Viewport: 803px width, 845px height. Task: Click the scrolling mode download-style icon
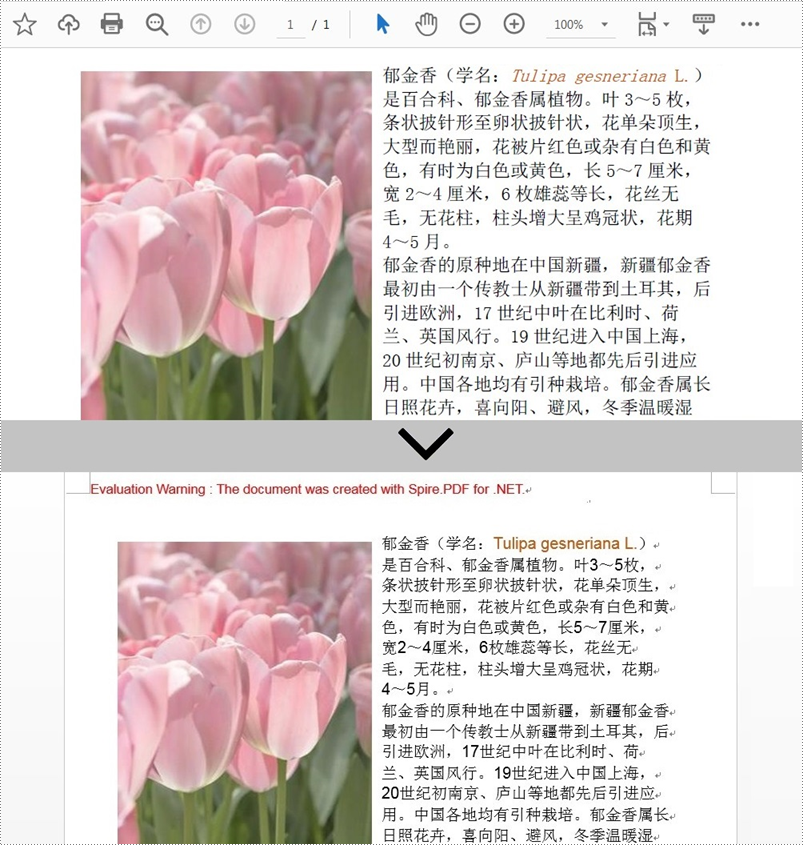(x=703, y=24)
